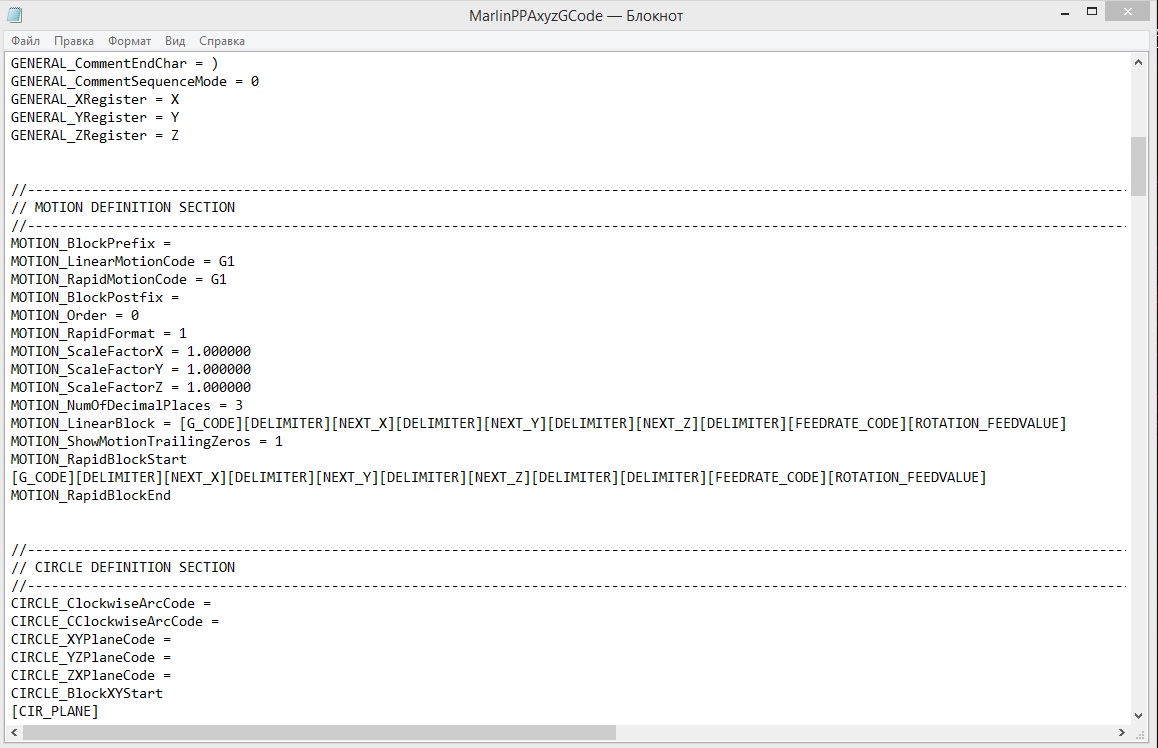The width and height of the screenshot is (1158, 748).
Task: Click the line GENERAL_XRegister = X
Action: pyautogui.click(x=95, y=100)
